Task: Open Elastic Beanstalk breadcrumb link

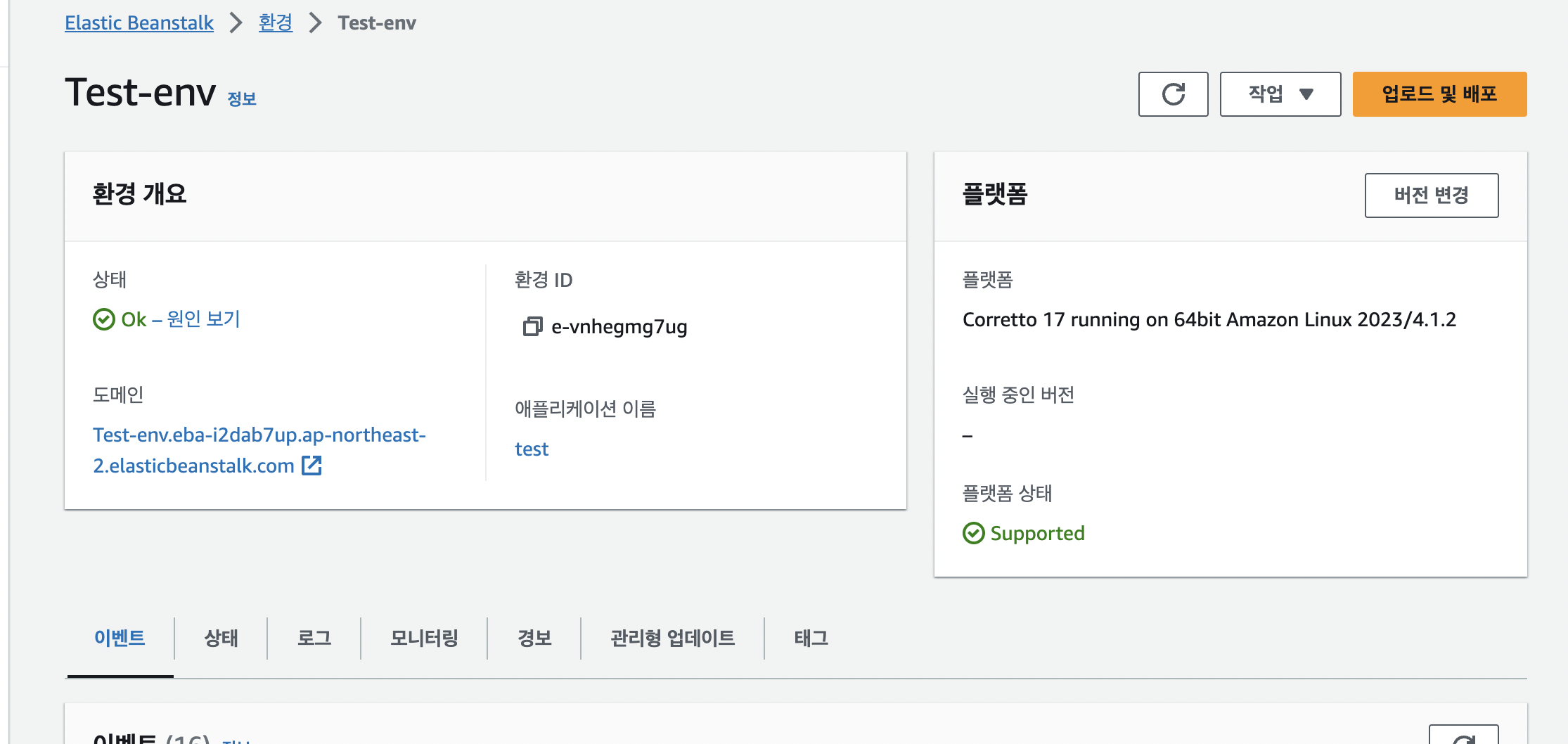Action: point(139,23)
